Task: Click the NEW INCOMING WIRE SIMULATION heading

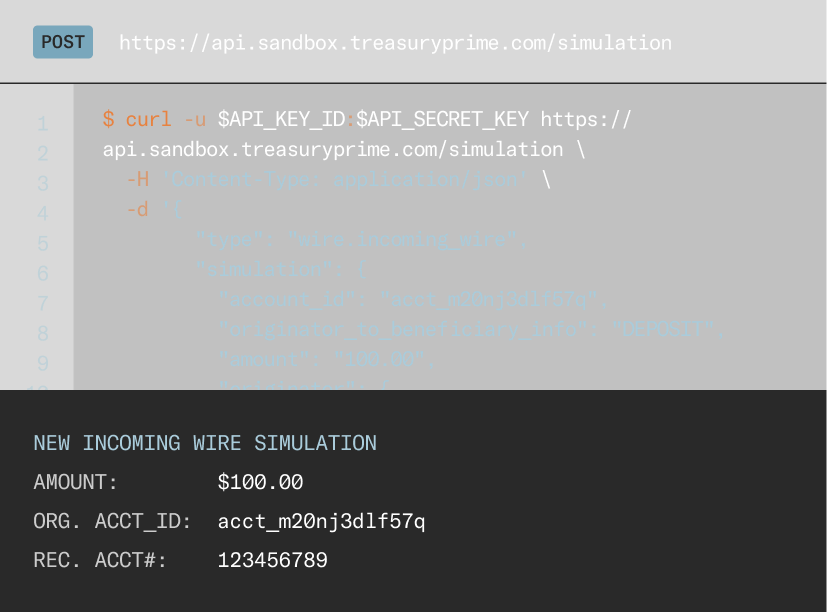Action: tap(205, 443)
